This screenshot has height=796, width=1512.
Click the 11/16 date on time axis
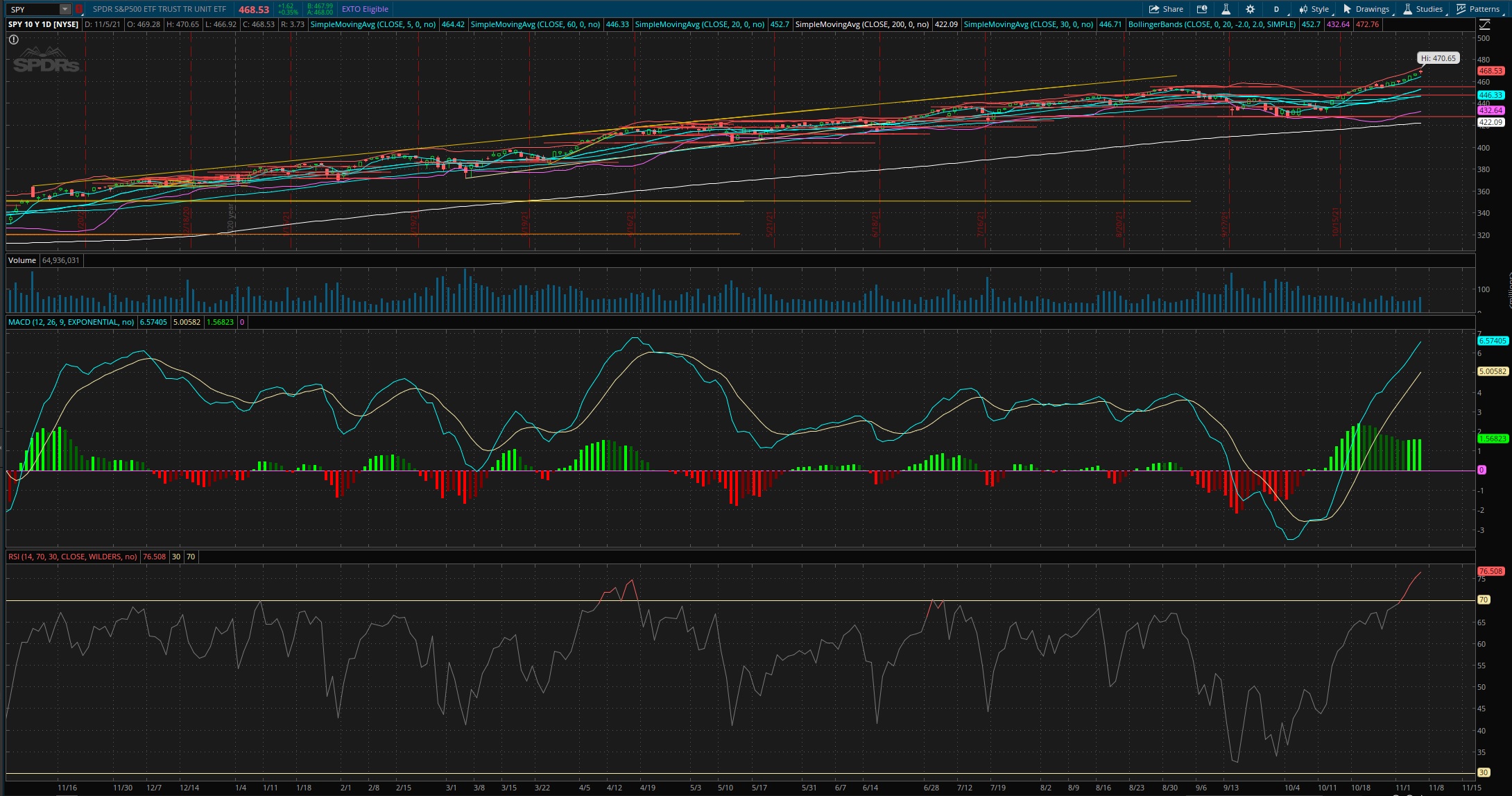click(x=67, y=788)
